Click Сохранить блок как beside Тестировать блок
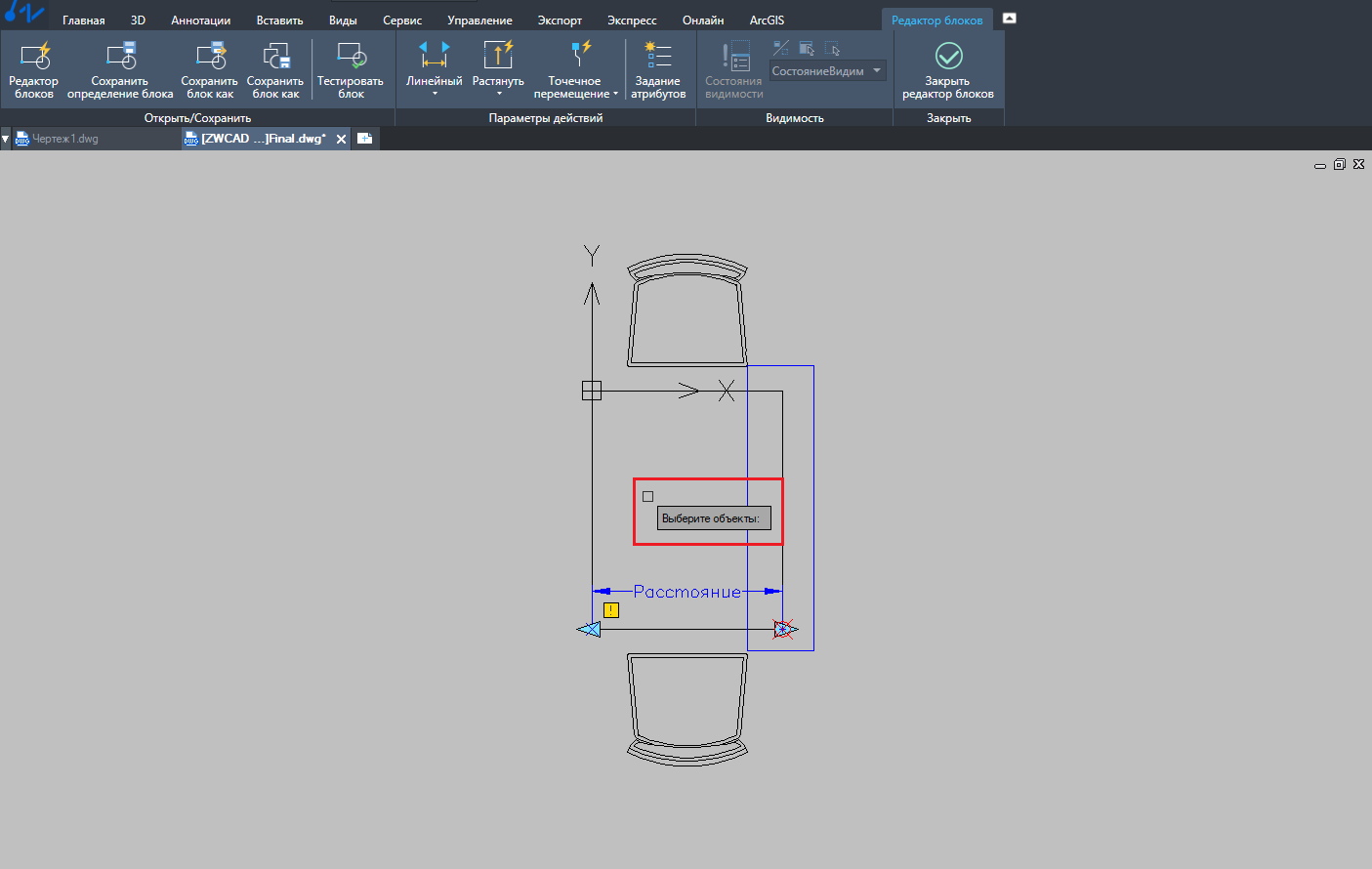The height and width of the screenshot is (869, 1372). [275, 70]
